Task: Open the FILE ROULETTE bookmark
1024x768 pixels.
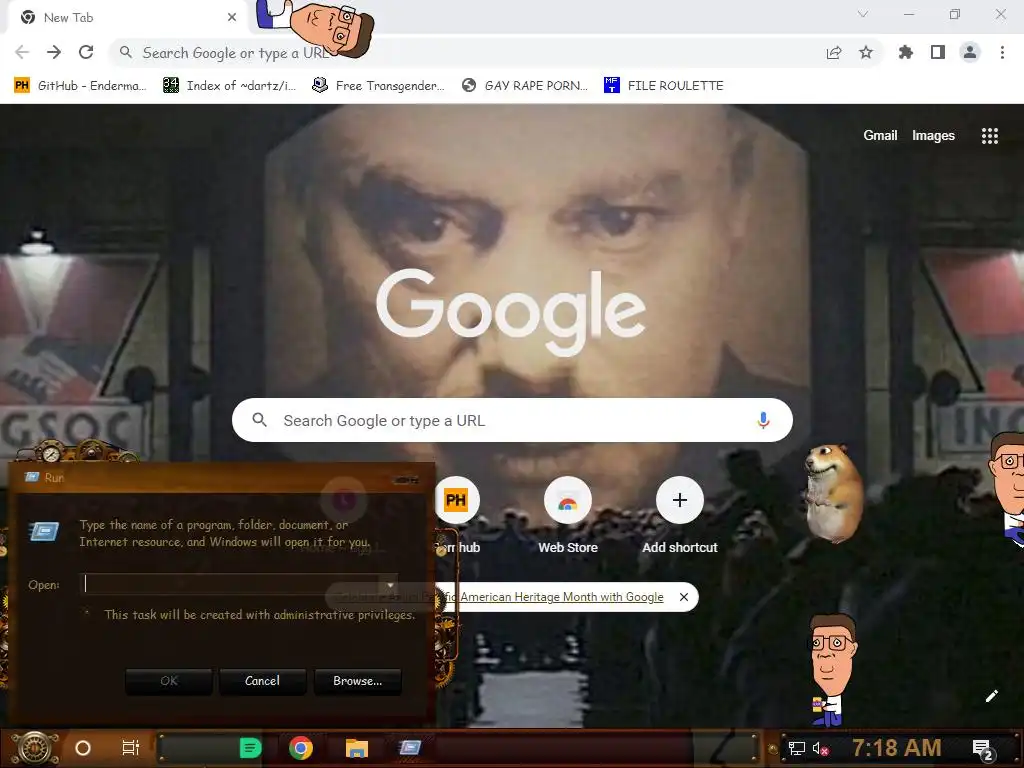Action: 664,86
